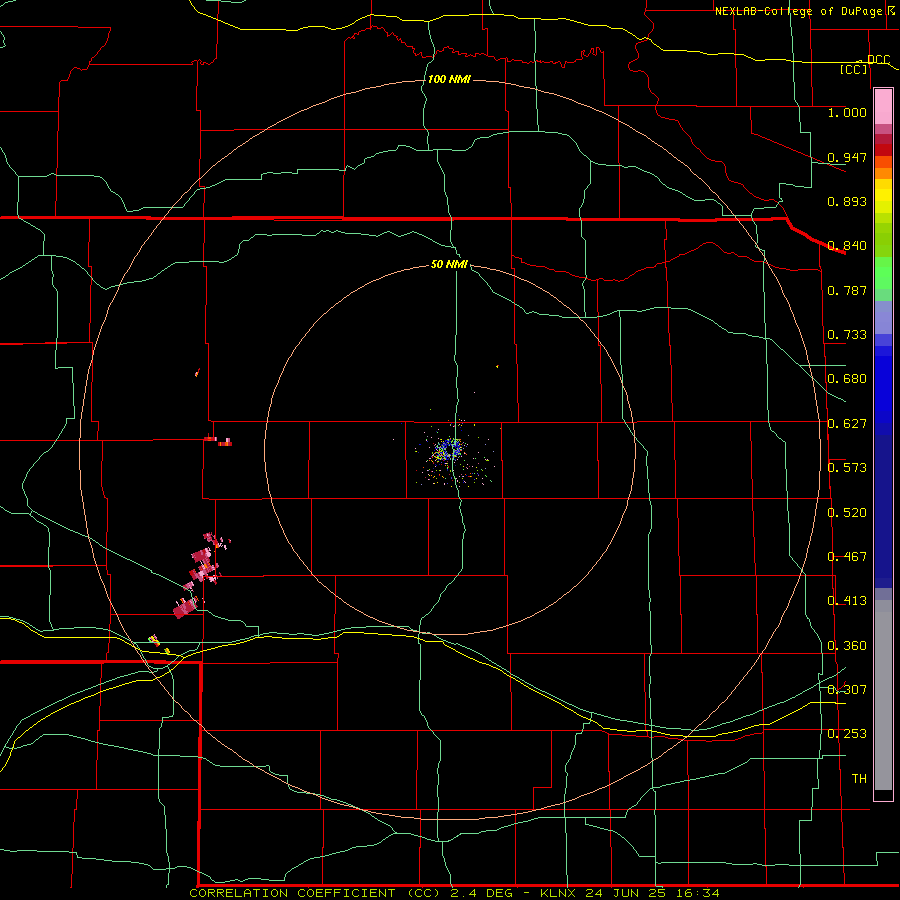Select the 0.627 legend value
The image size is (900, 900).
[x=847, y=424]
